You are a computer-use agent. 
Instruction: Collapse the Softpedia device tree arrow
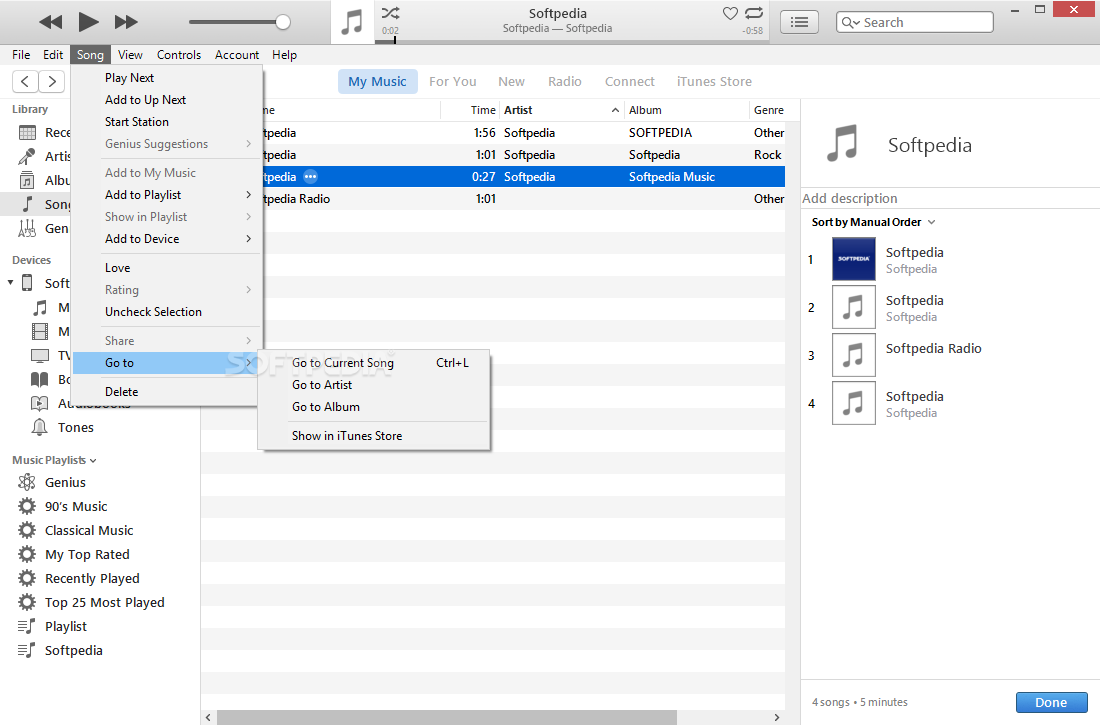[x=11, y=283]
